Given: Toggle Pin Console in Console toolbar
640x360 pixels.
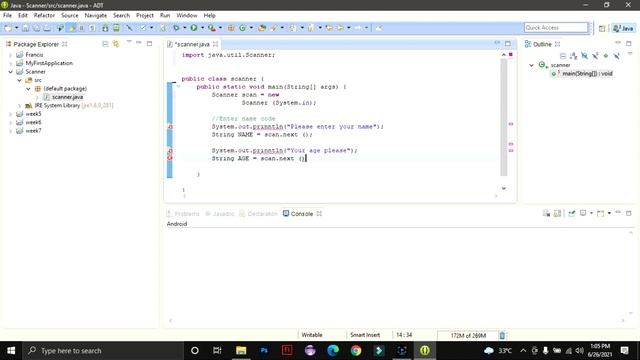Looking at the screenshot, I should tap(572, 213).
